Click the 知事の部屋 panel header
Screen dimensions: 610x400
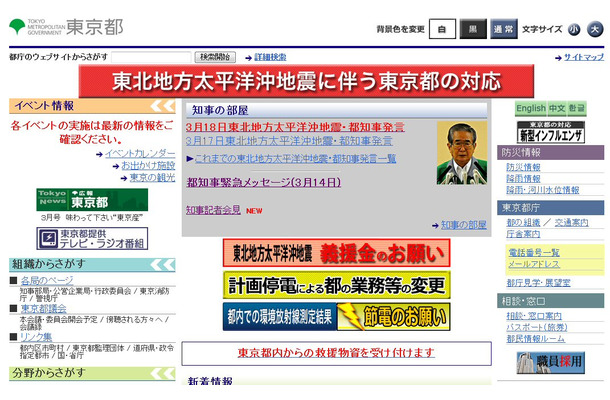[337, 111]
